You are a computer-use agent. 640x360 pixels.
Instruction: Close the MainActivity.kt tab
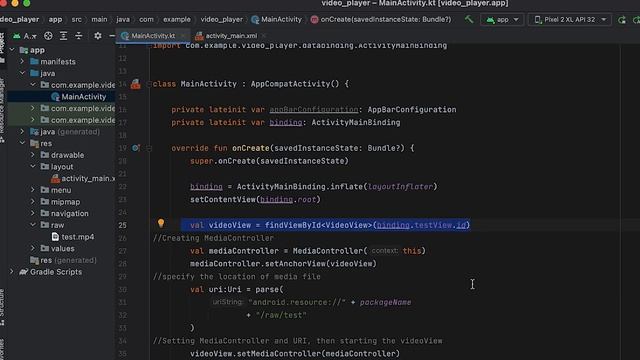[183, 36]
